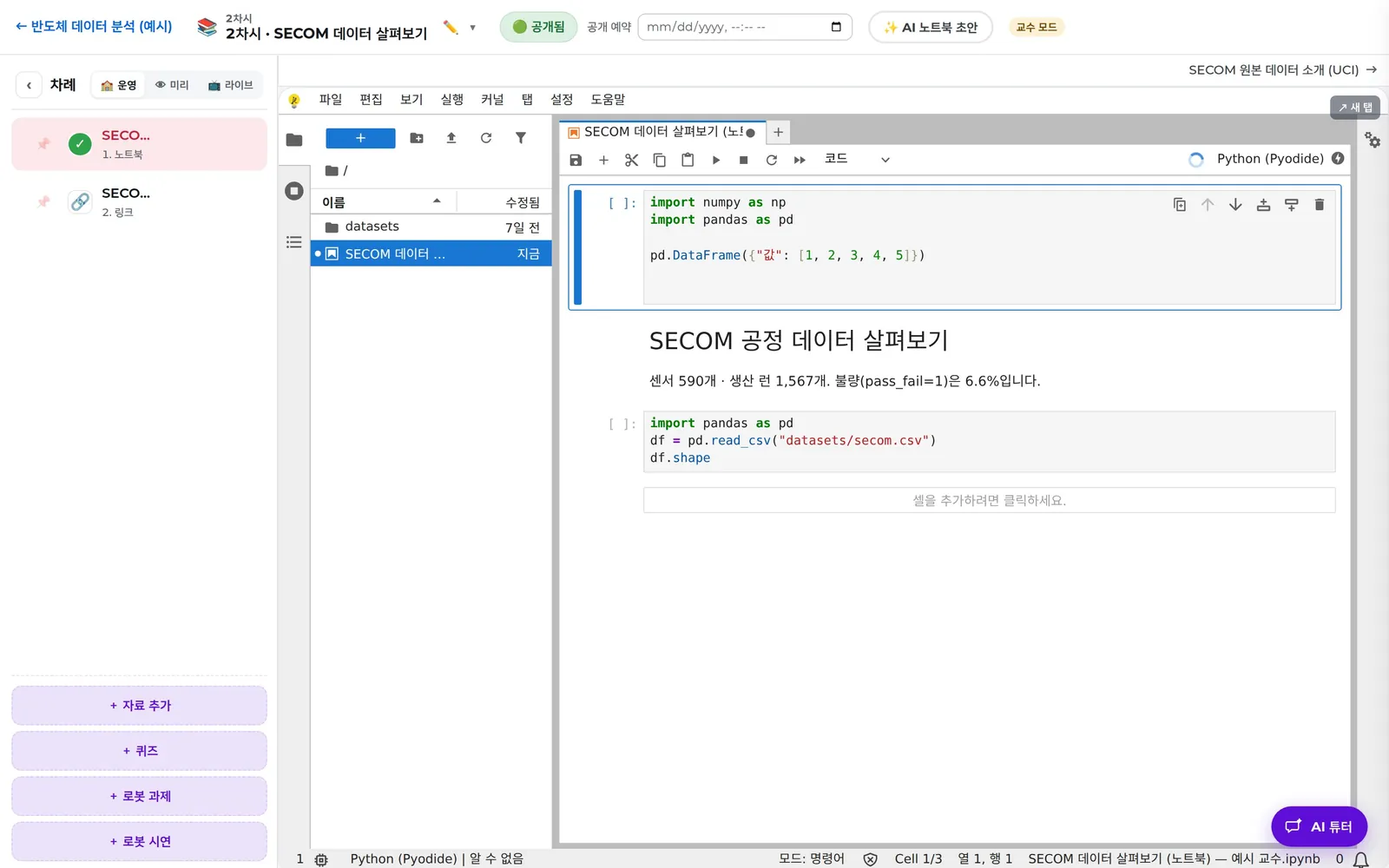
Task: Move the active cell down arrow
Action: [x=1235, y=205]
